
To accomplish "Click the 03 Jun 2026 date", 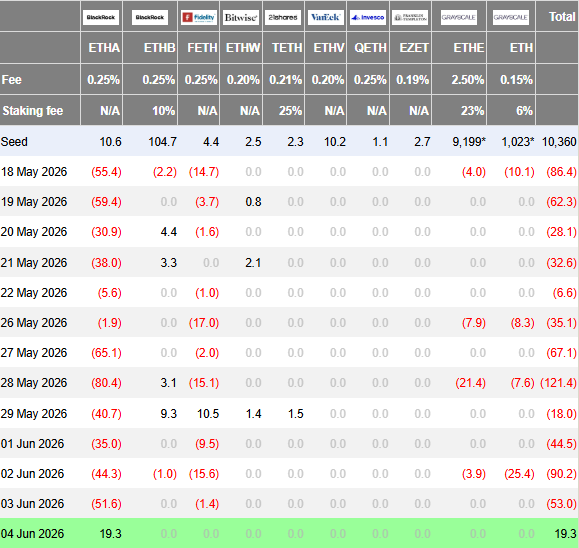I will click(x=32, y=503).
